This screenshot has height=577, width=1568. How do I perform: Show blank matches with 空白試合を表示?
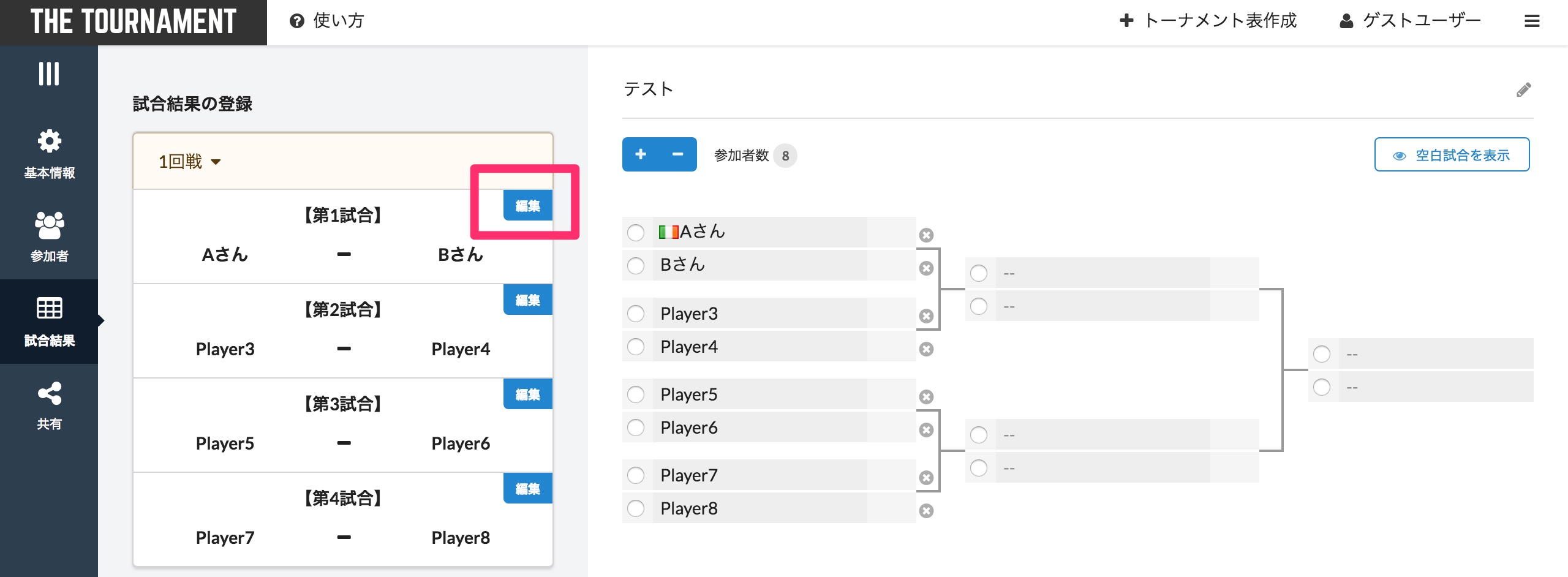(x=1451, y=155)
